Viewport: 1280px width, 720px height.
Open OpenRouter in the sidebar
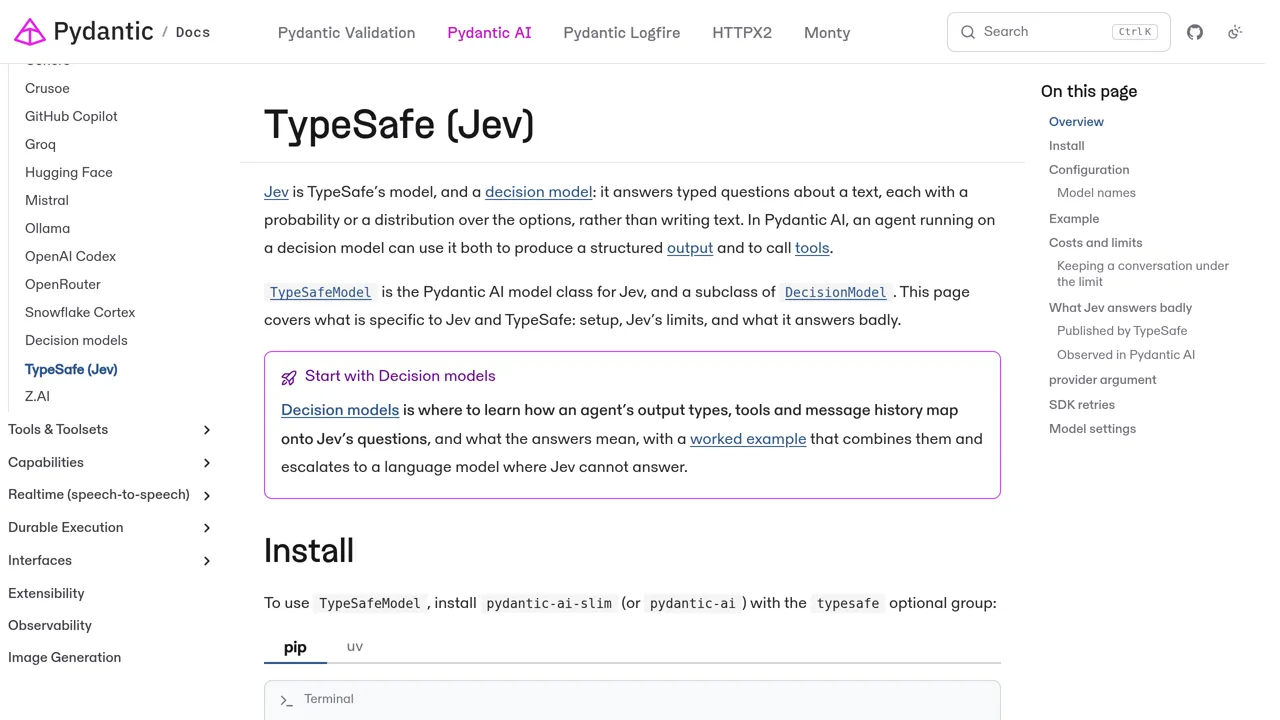point(63,284)
